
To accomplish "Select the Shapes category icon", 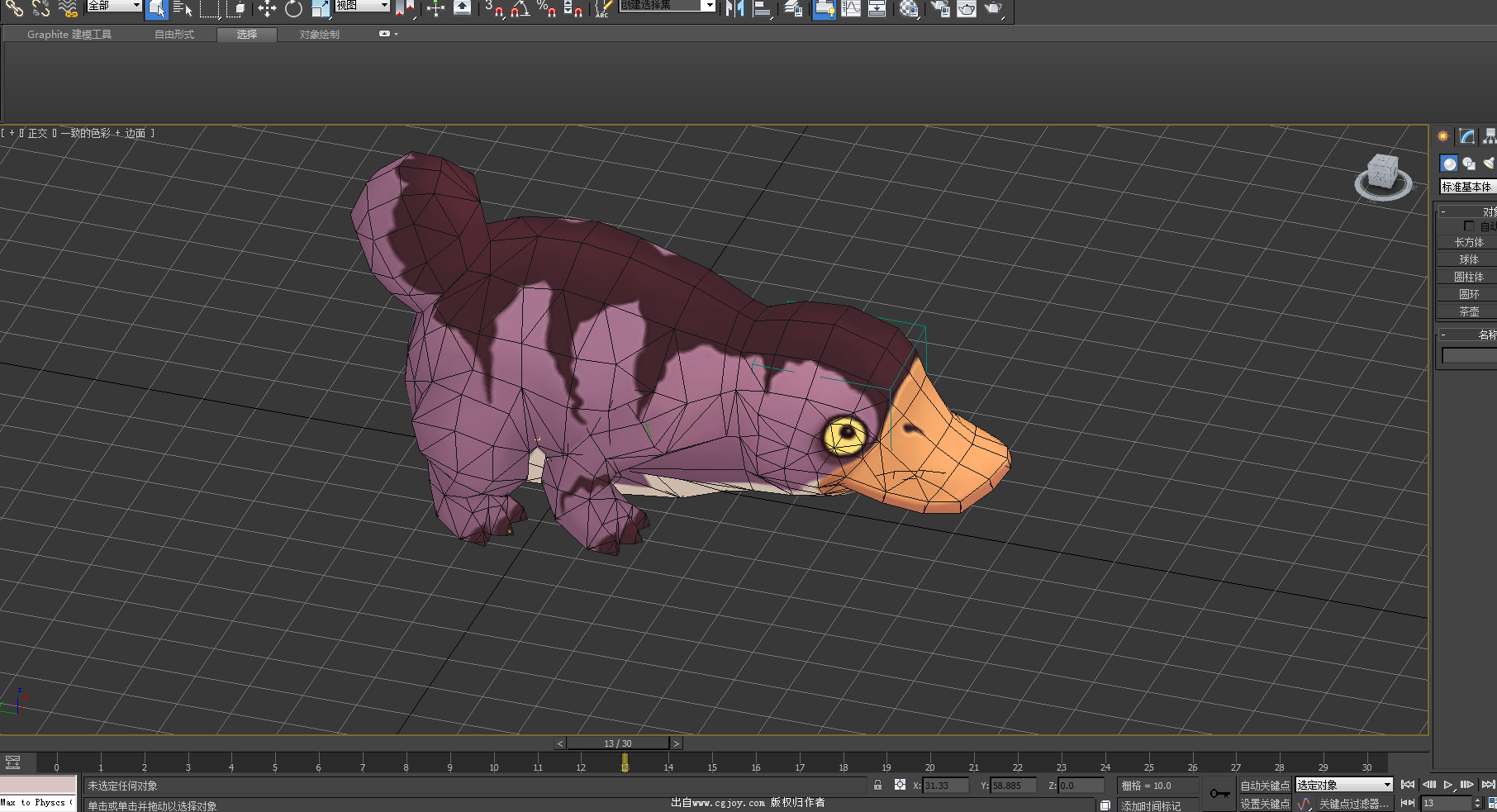I will (1469, 164).
